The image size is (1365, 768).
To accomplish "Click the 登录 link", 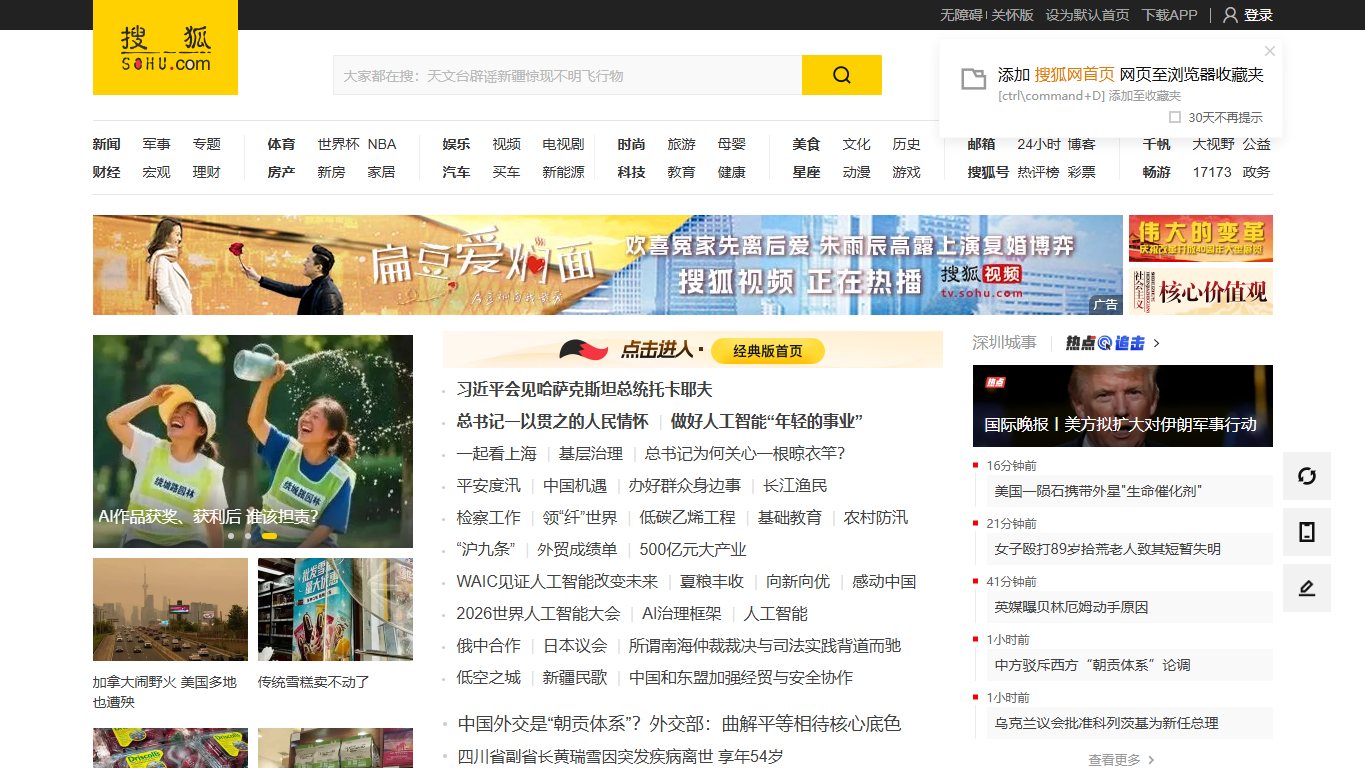I will 1258,15.
